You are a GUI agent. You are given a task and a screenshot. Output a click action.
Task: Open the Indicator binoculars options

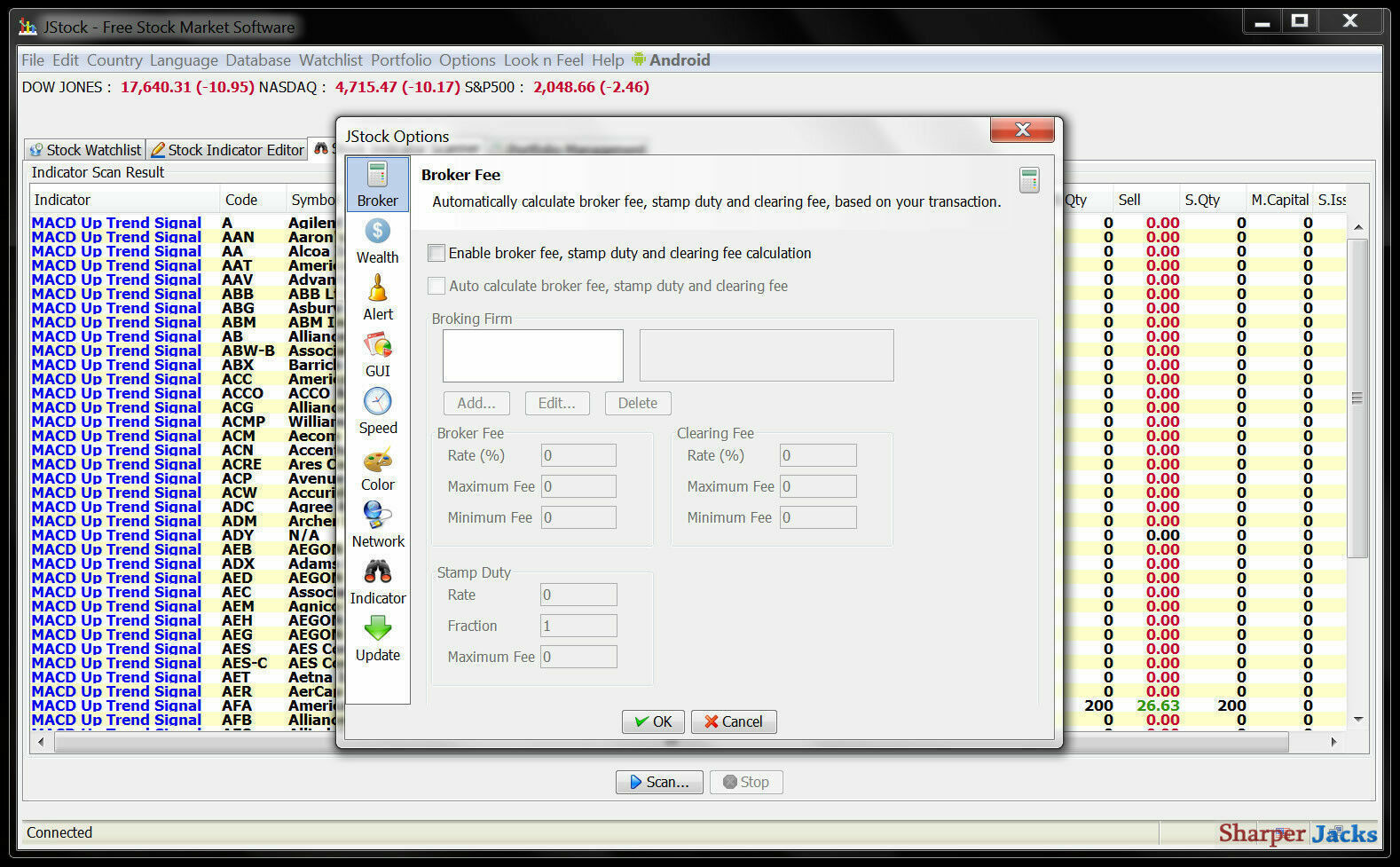coord(378,582)
